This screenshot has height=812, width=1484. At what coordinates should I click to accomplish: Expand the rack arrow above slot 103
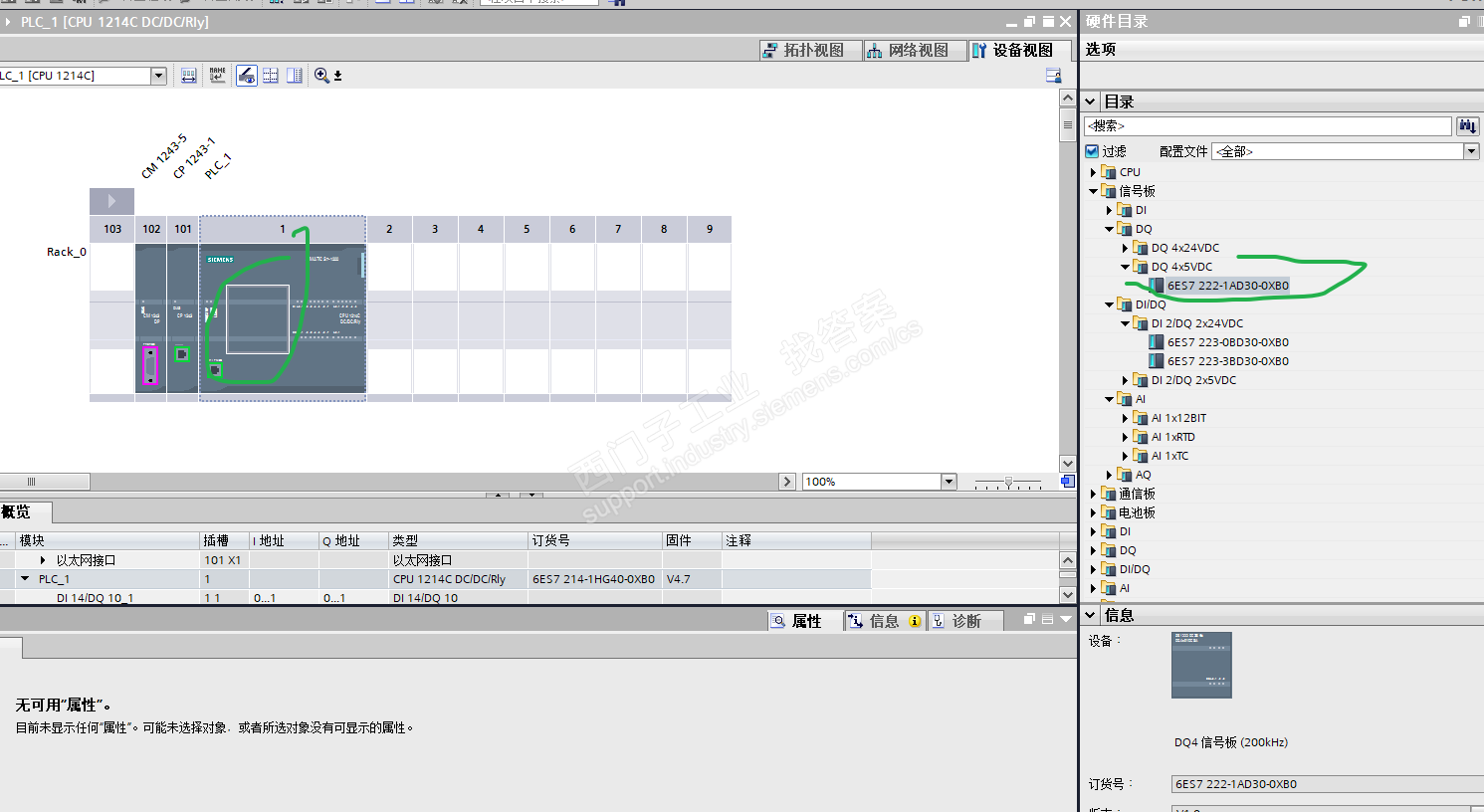[111, 201]
